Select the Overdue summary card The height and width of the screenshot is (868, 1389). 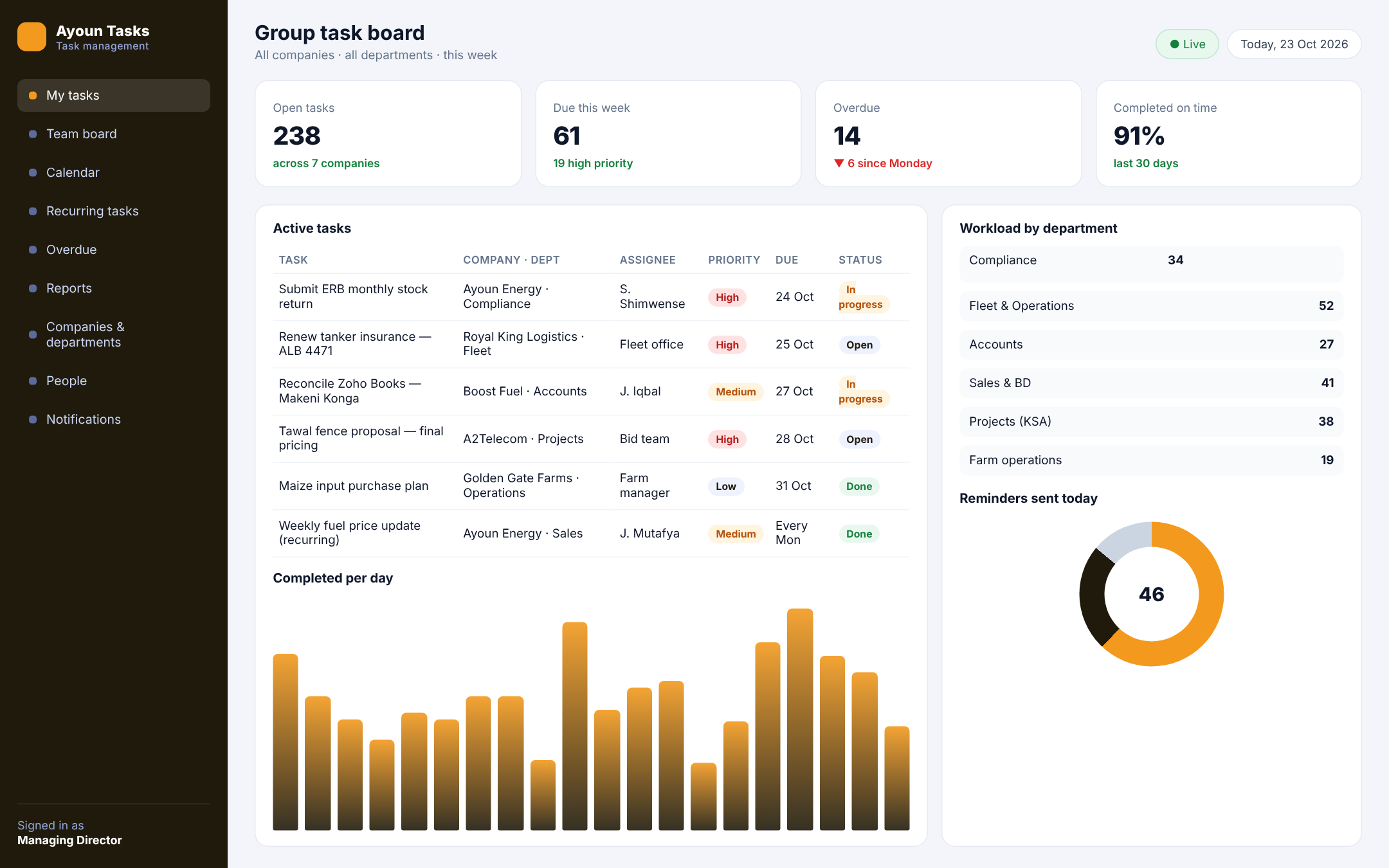point(949,134)
